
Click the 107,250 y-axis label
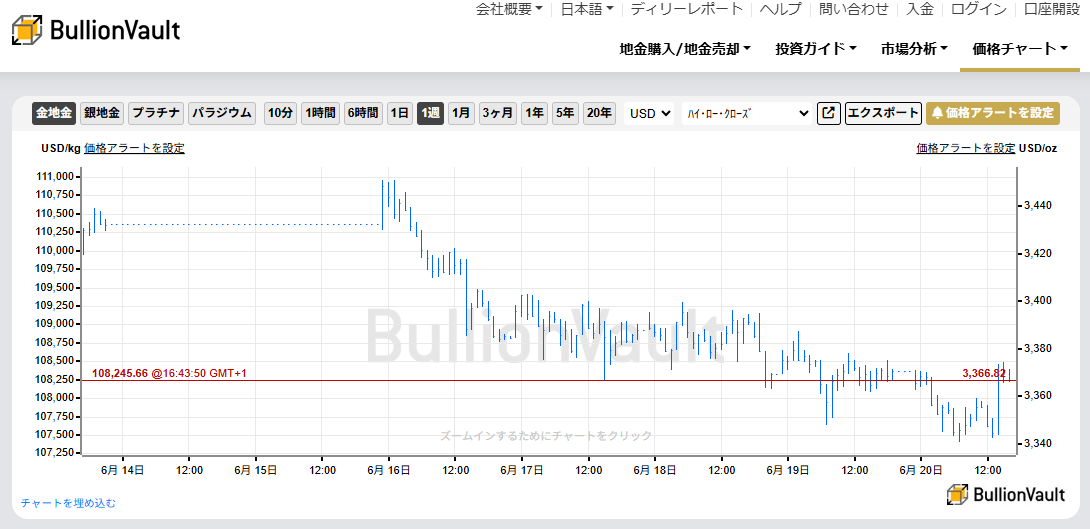[x=56, y=453]
